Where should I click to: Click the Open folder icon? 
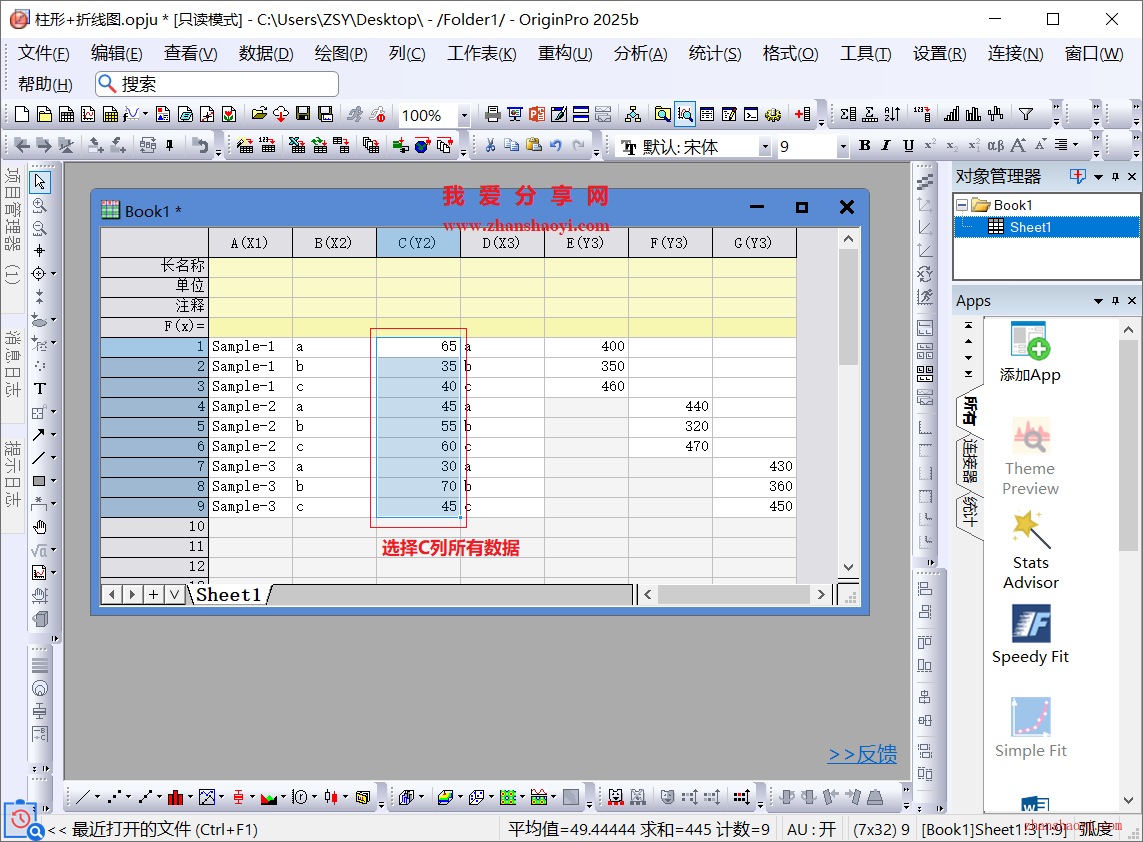pyautogui.click(x=259, y=115)
